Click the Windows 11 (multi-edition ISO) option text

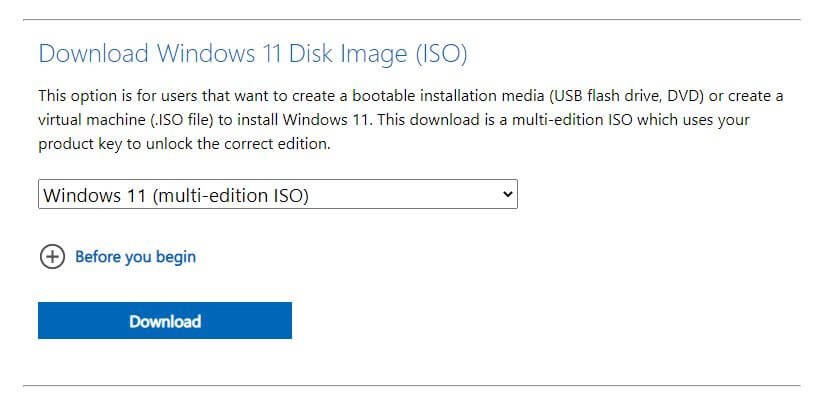tap(176, 195)
